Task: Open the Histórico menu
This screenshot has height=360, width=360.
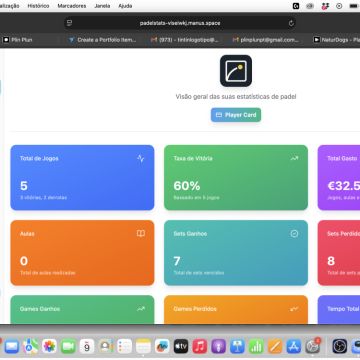Action: tap(38, 6)
